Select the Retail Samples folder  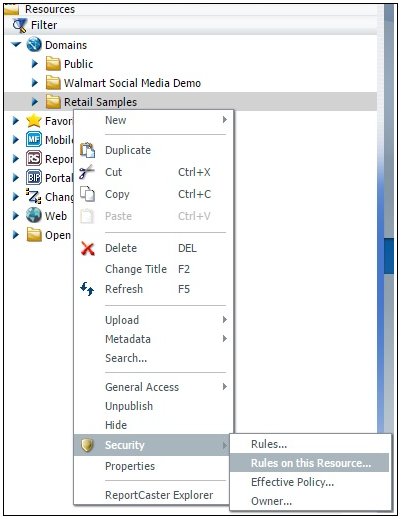[x=100, y=102]
